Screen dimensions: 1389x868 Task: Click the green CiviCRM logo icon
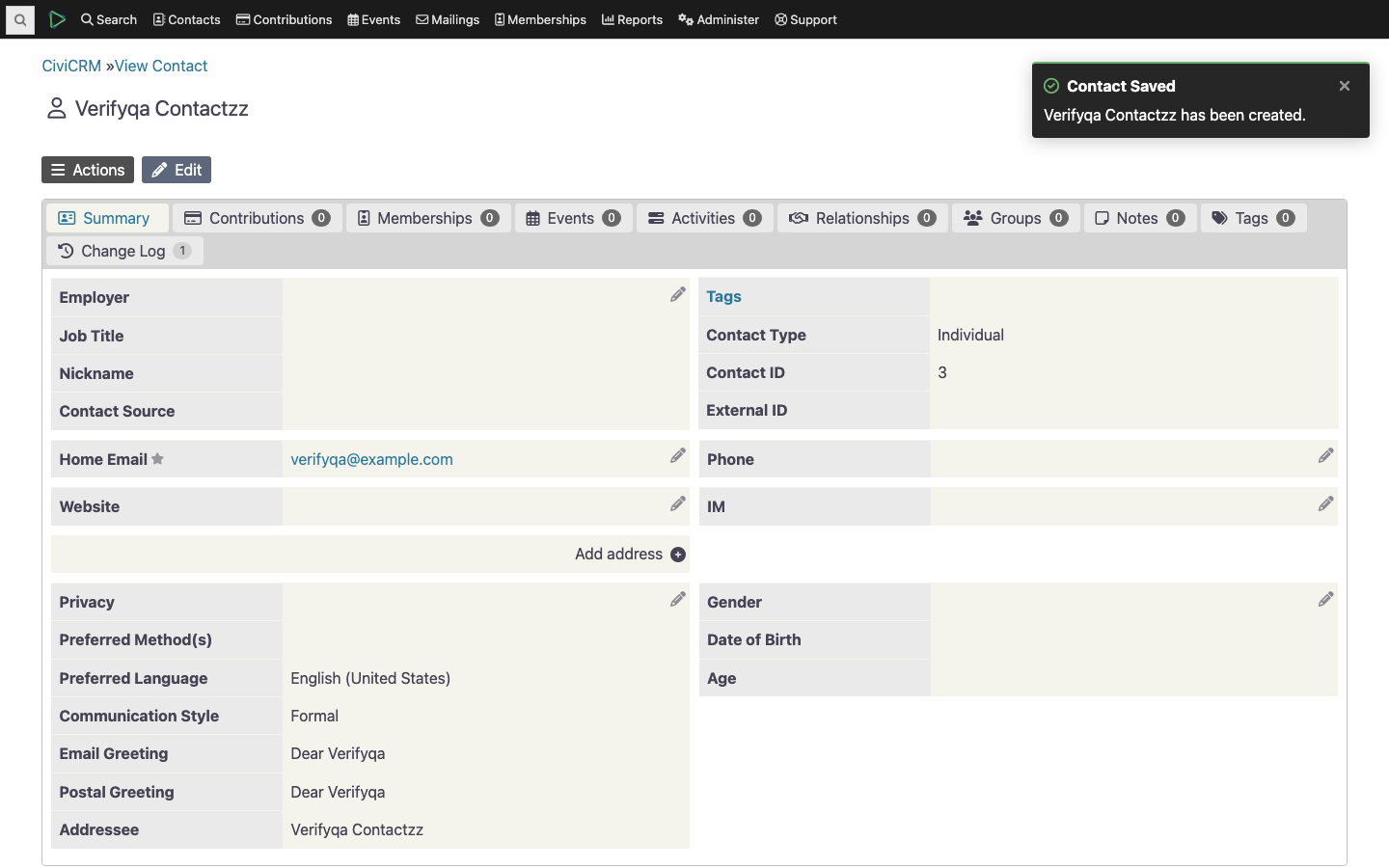tap(57, 19)
